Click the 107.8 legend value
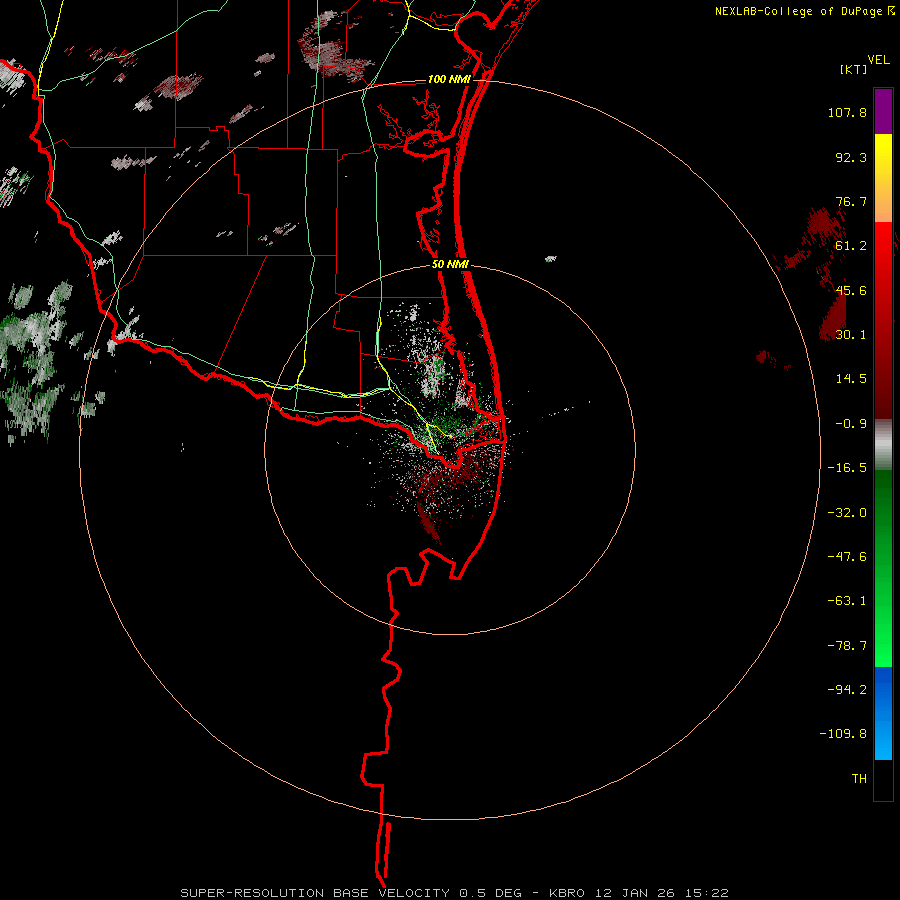900x900 pixels. [x=847, y=112]
